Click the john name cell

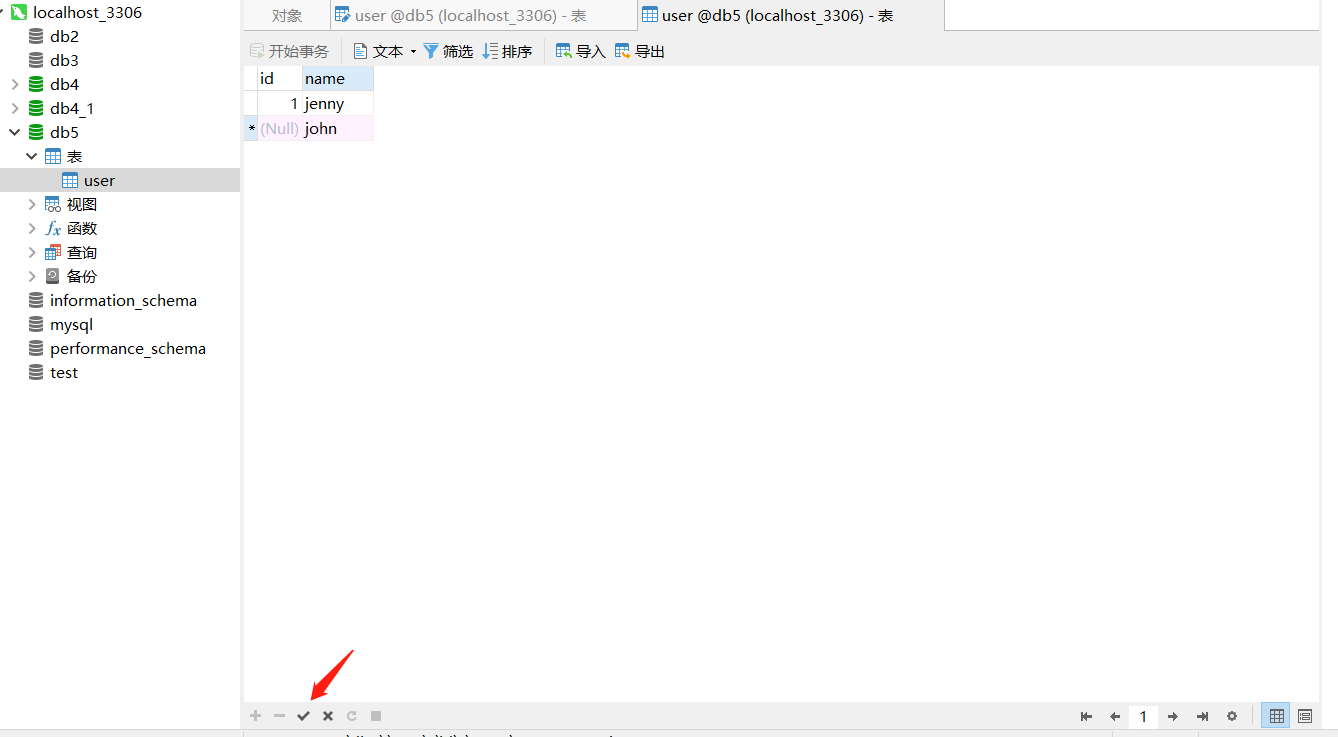click(338, 128)
